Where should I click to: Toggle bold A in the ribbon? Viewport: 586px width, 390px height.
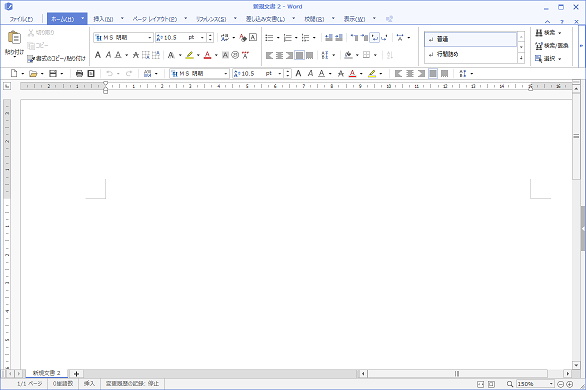[x=98, y=55]
